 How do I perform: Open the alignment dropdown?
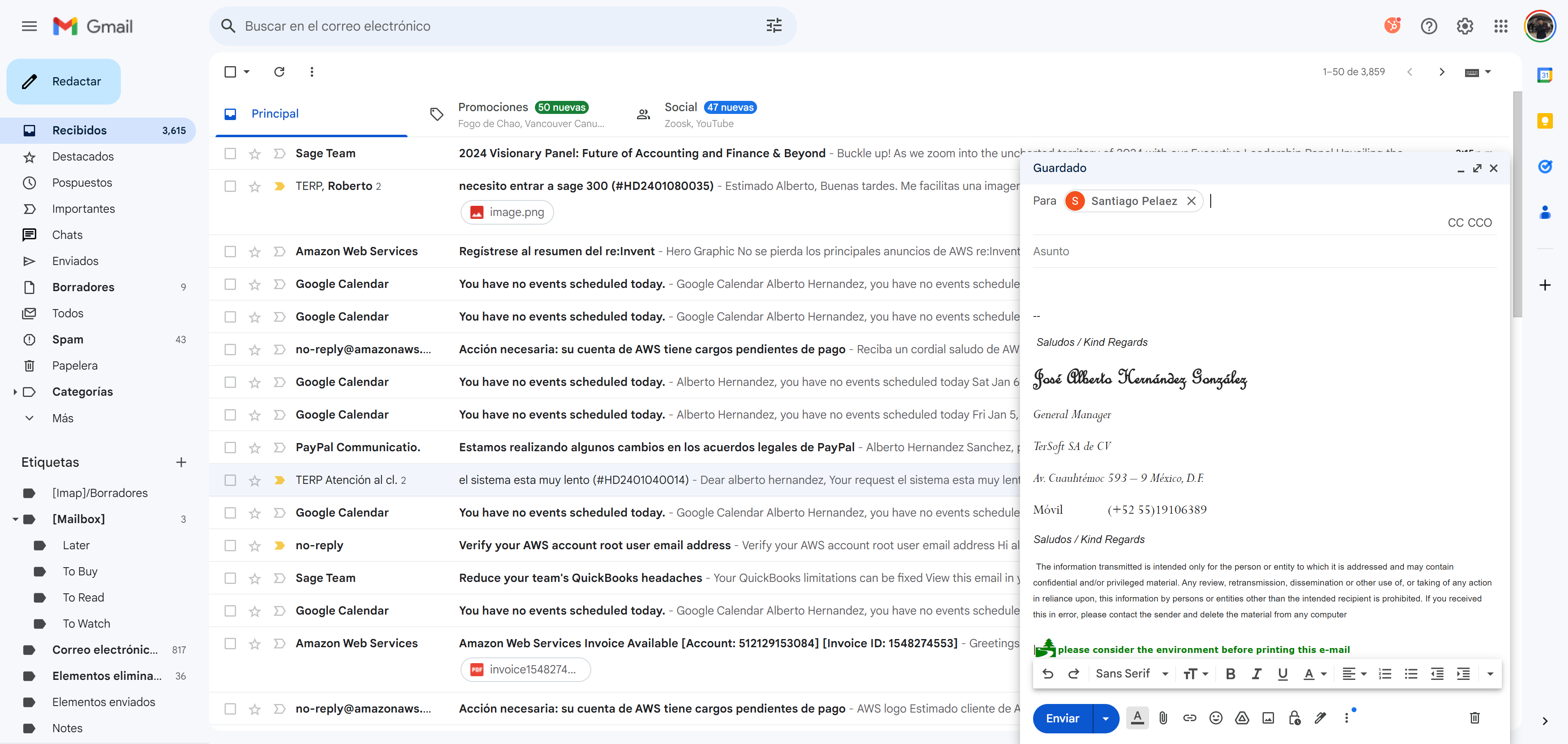point(1354,673)
